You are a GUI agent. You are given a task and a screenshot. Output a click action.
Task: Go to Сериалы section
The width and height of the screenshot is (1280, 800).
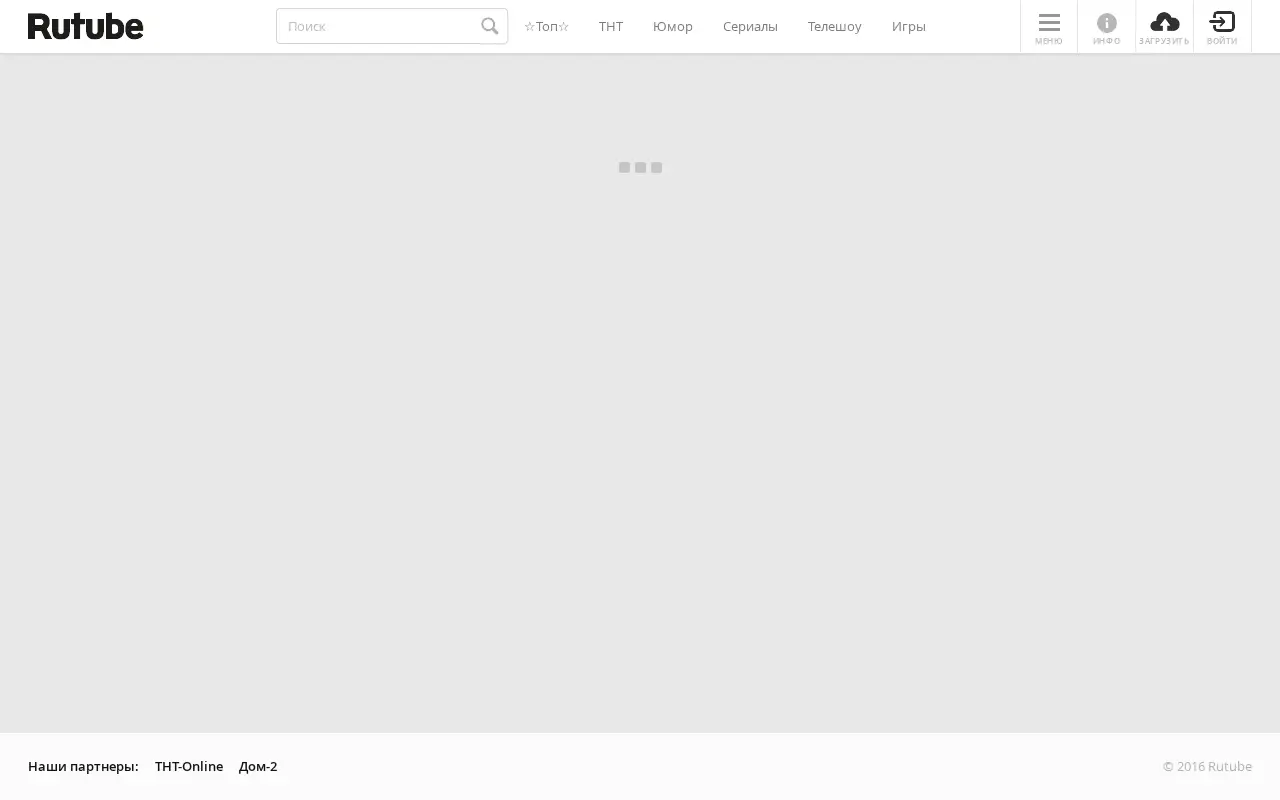tap(750, 26)
